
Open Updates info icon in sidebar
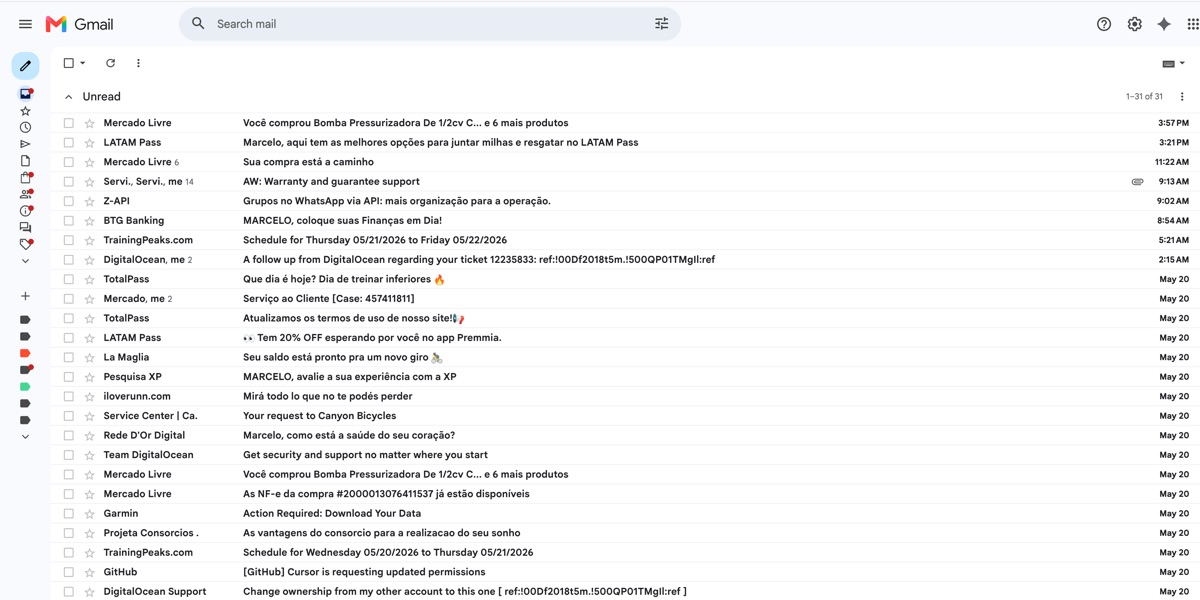[25, 211]
